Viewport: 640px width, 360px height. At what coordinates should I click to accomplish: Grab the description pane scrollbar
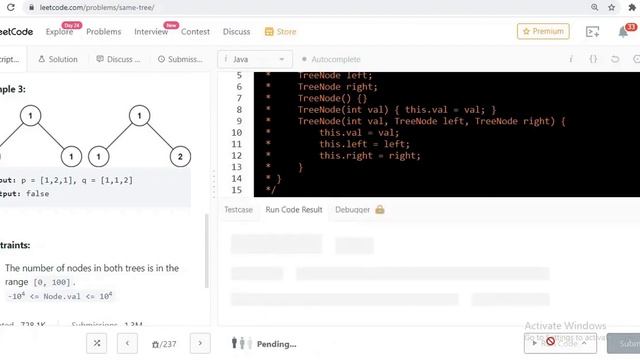click(207, 251)
